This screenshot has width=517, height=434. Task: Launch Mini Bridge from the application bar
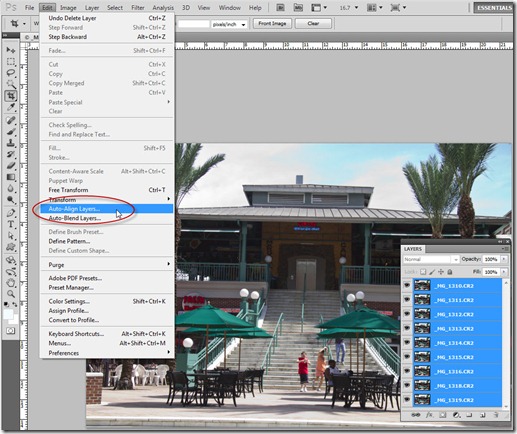(298, 7)
